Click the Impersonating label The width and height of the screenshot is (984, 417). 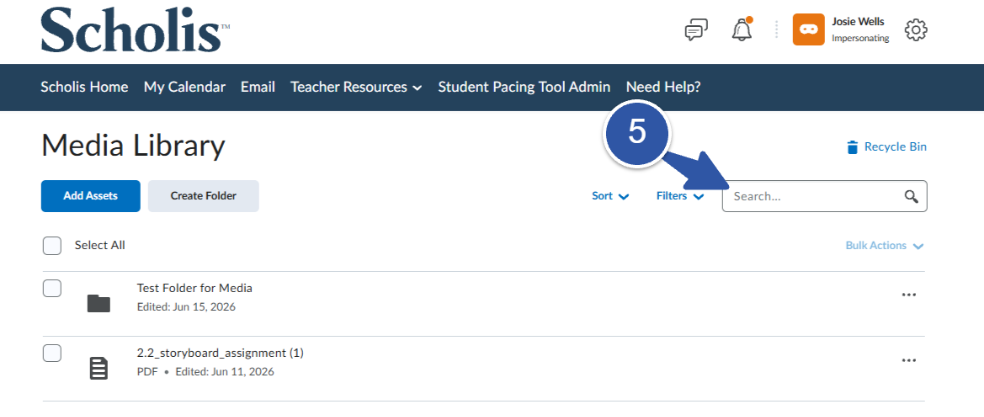click(x=860, y=38)
